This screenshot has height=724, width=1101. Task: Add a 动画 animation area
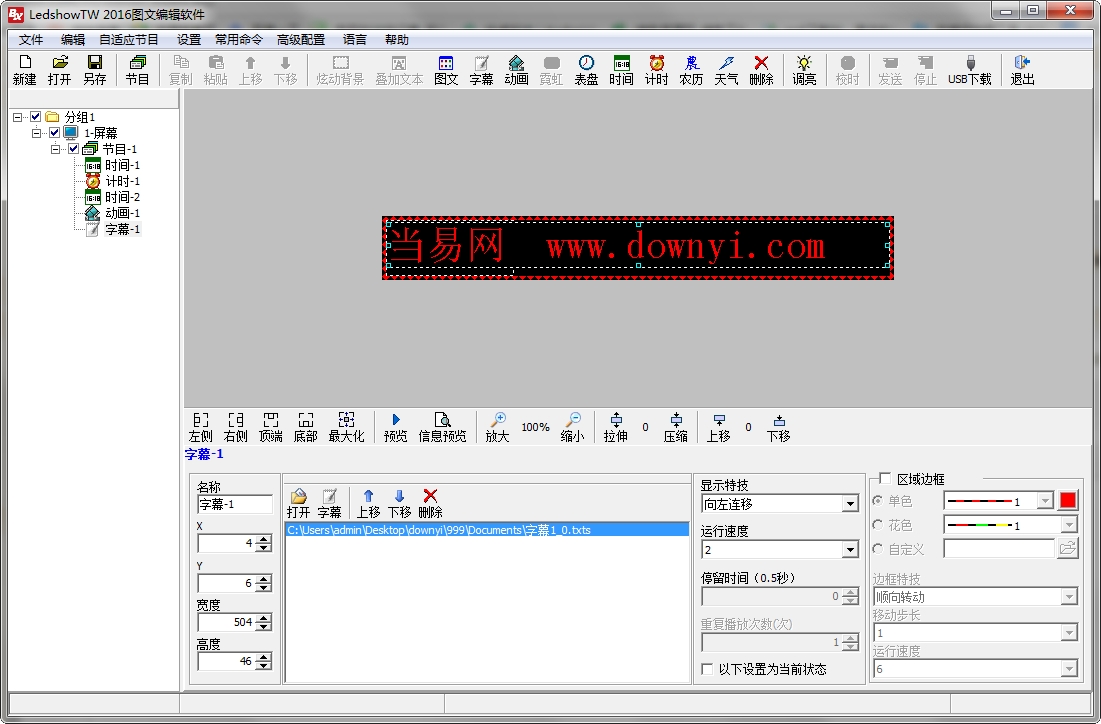(x=516, y=70)
